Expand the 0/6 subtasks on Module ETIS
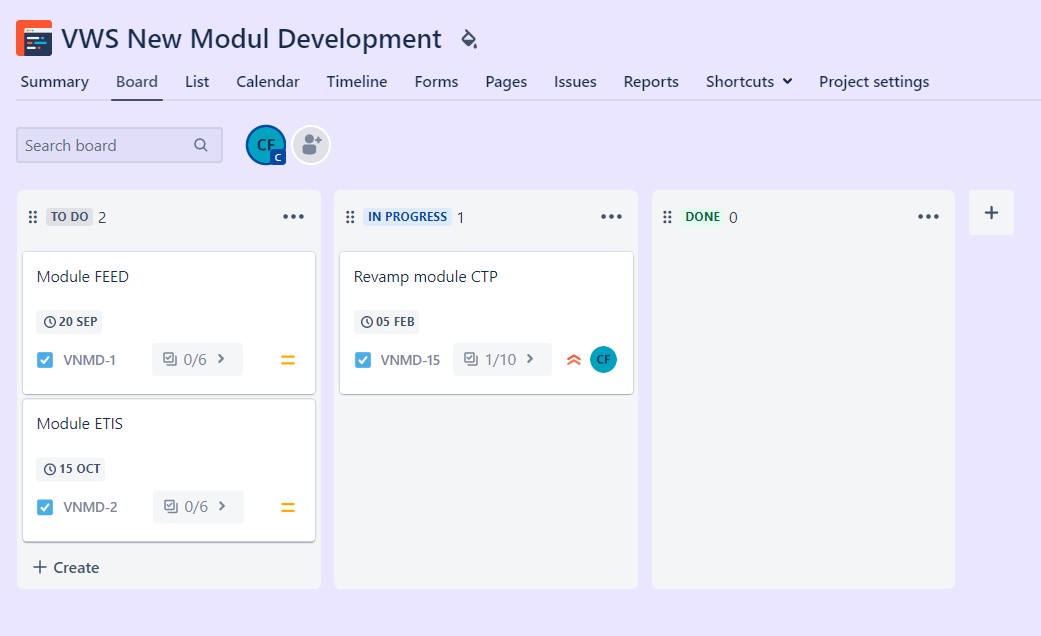The image size is (1041, 636). tap(198, 507)
